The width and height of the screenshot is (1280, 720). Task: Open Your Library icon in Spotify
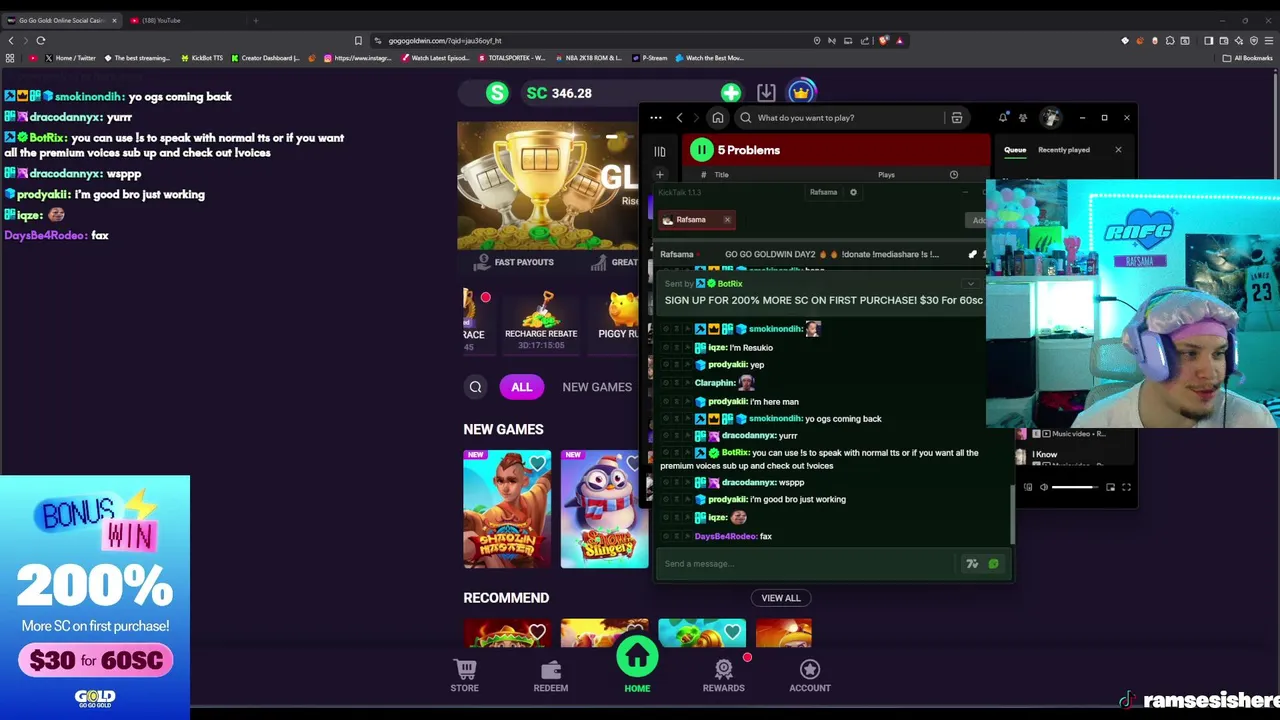point(660,152)
